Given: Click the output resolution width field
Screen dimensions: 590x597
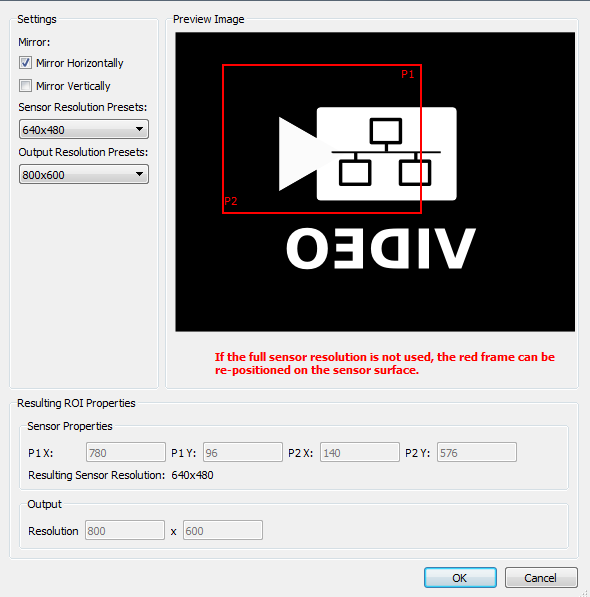Looking at the screenshot, I should pyautogui.click(x=125, y=530).
